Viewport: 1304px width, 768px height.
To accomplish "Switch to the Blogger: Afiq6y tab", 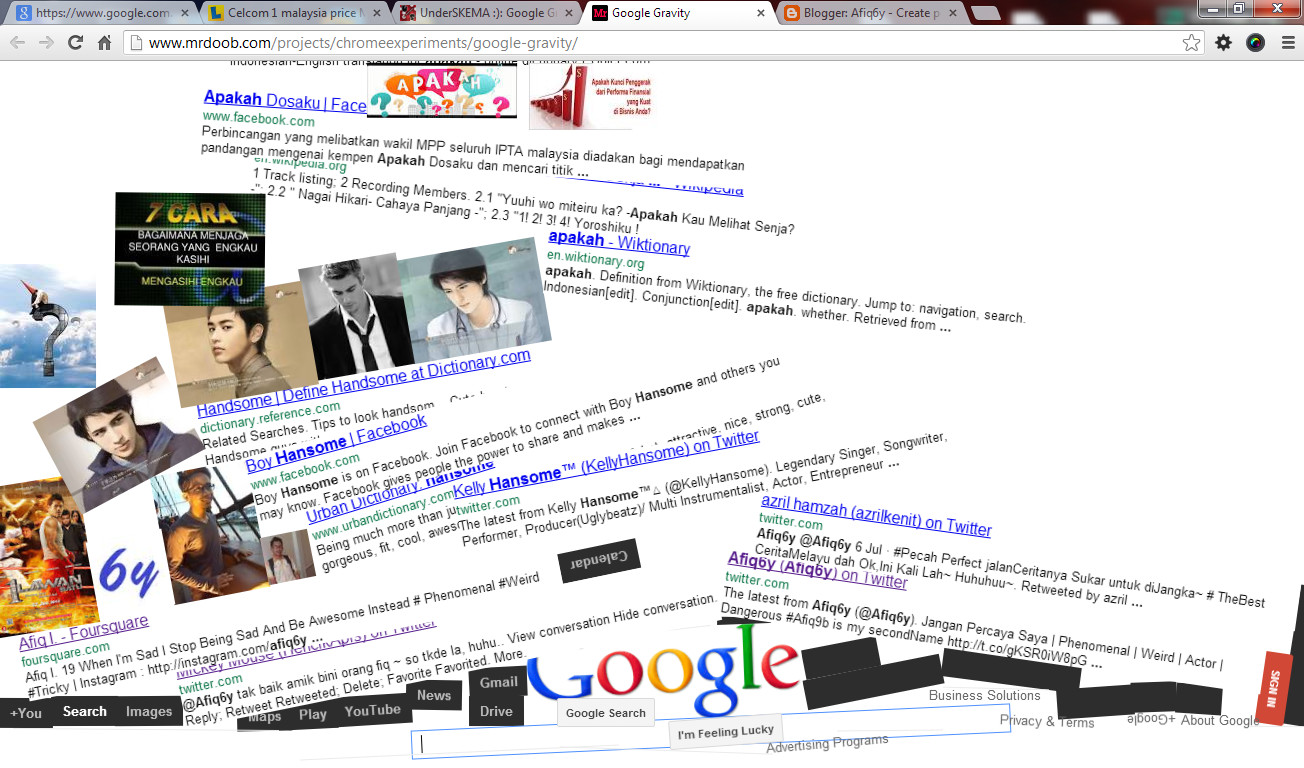I will pos(869,14).
